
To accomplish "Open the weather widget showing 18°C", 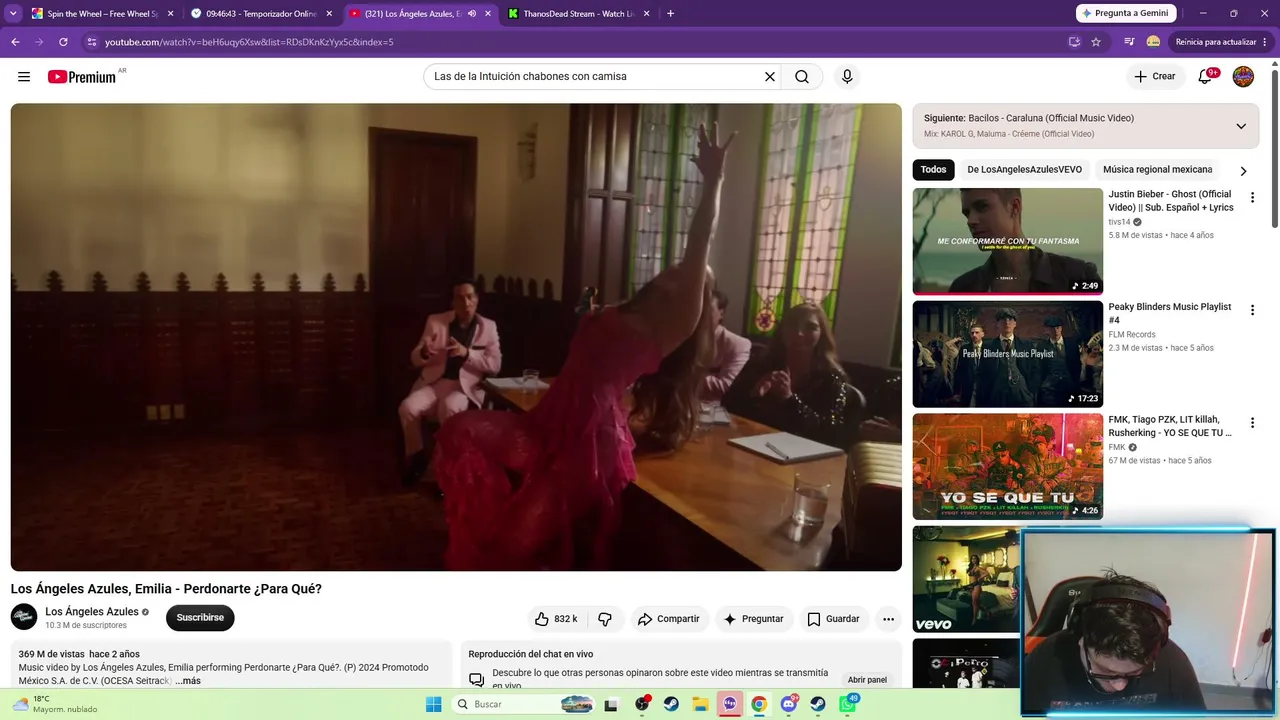I will (55, 704).
